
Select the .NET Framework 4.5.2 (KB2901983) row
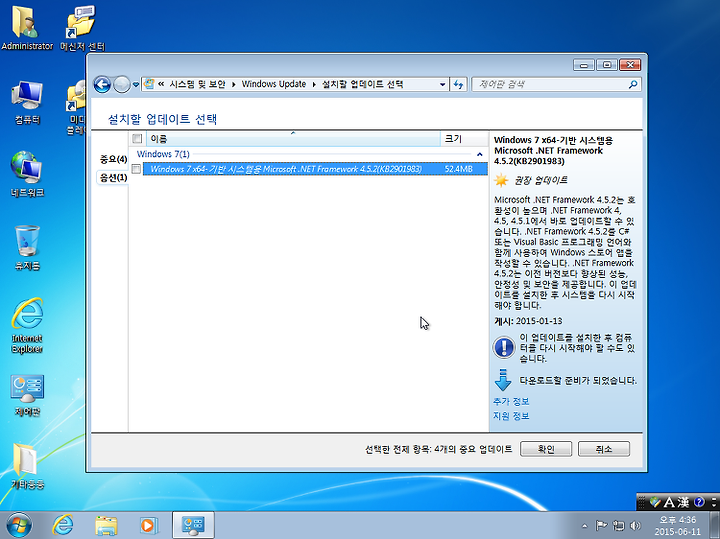[315, 169]
